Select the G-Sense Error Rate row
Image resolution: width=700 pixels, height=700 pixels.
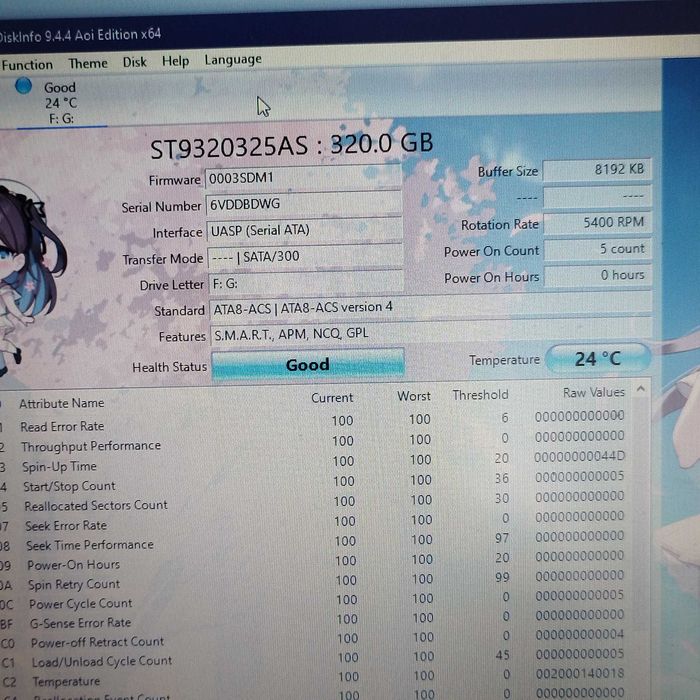click(312, 619)
